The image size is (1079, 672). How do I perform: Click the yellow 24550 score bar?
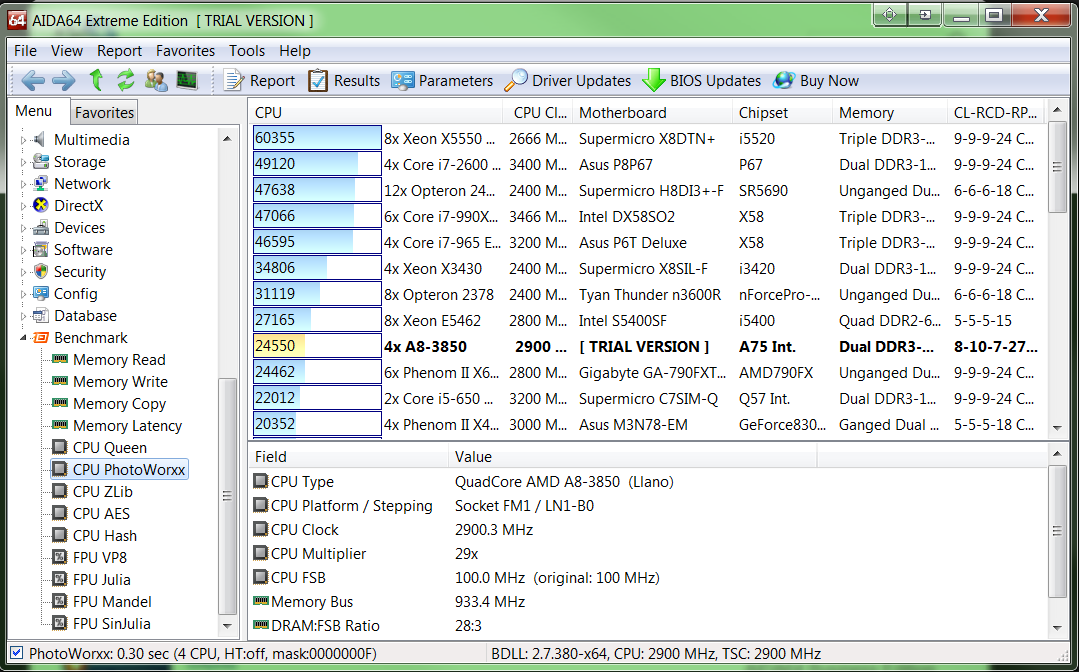click(x=317, y=347)
